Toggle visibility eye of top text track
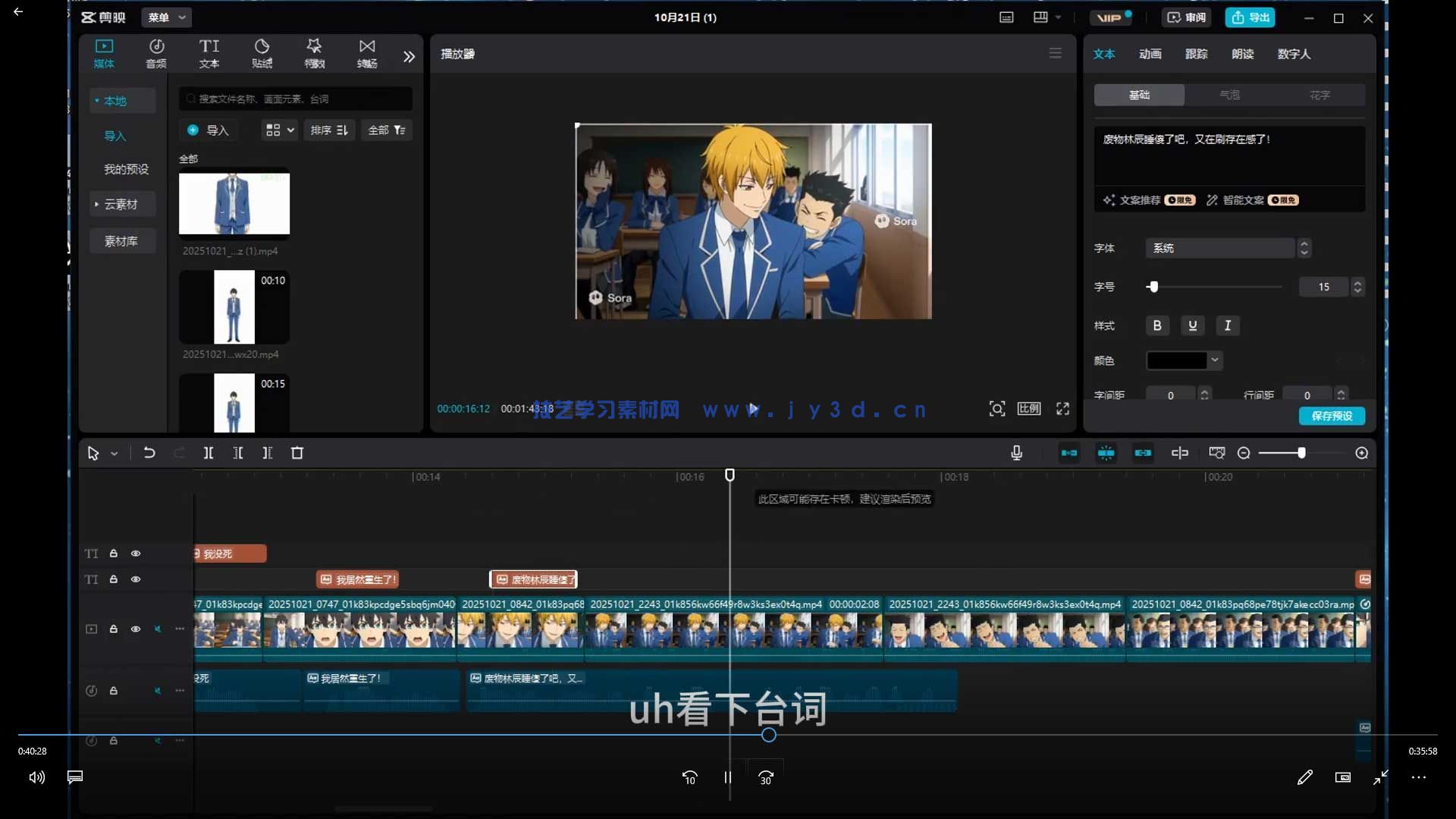Screen dimensions: 1456x819 (x=136, y=554)
